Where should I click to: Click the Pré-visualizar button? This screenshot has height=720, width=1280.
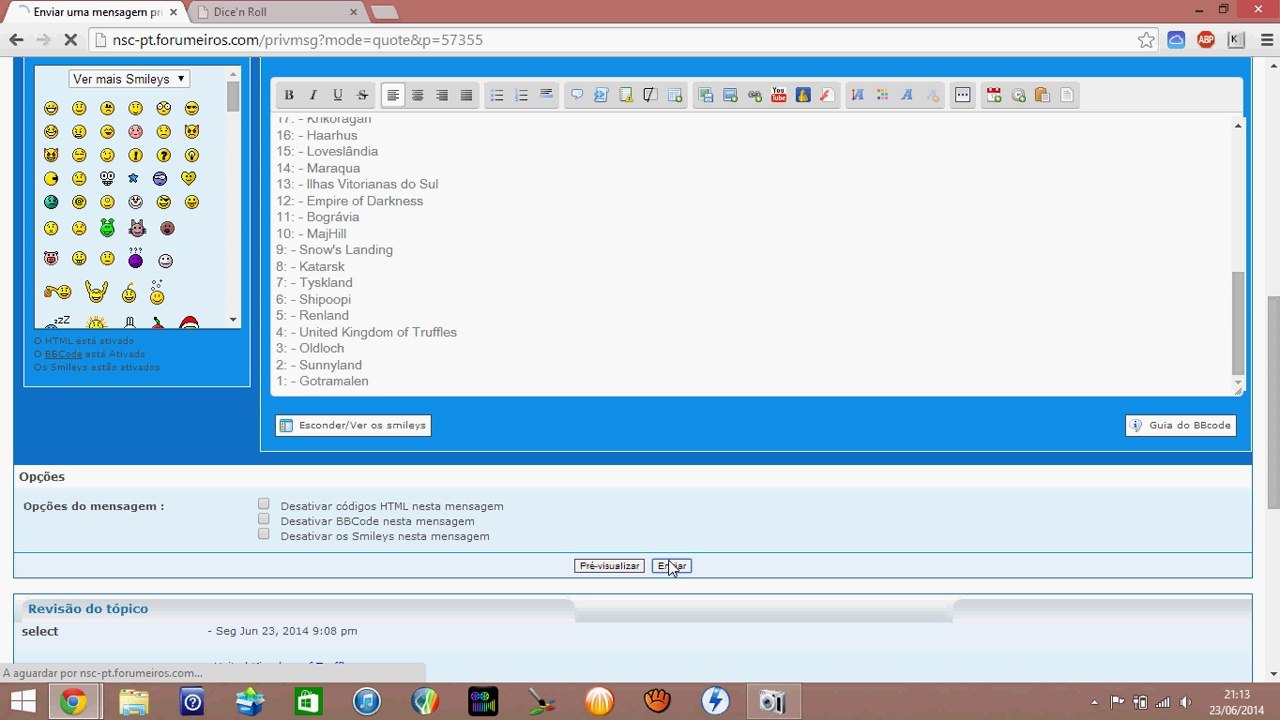tap(609, 566)
